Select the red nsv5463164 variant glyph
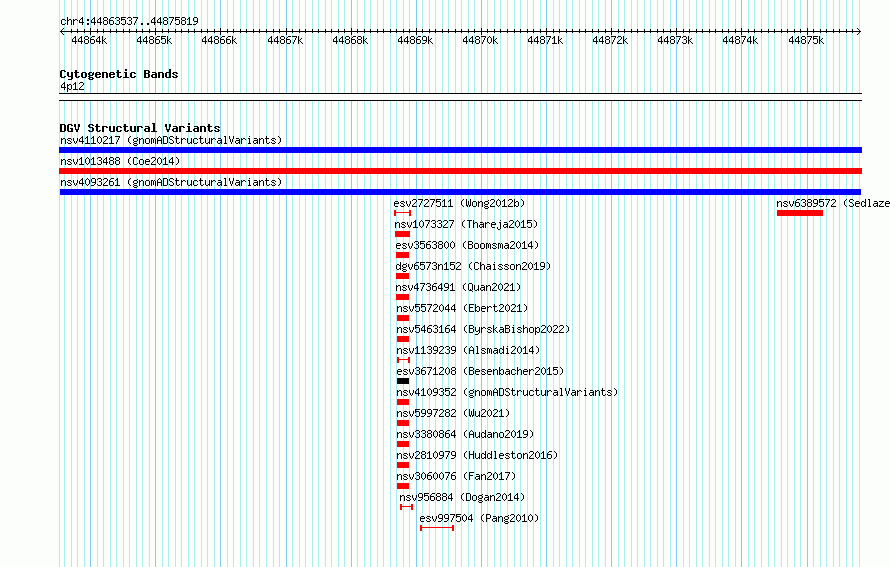Screen dimensions: 890x567 (x=403, y=339)
